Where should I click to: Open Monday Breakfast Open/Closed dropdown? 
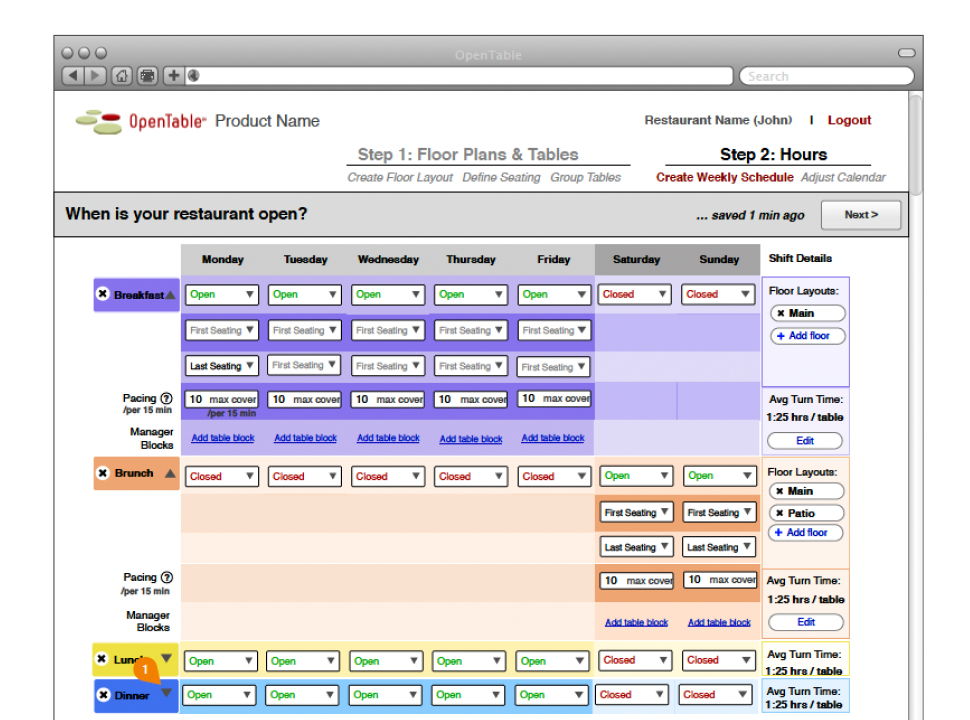tap(222, 295)
